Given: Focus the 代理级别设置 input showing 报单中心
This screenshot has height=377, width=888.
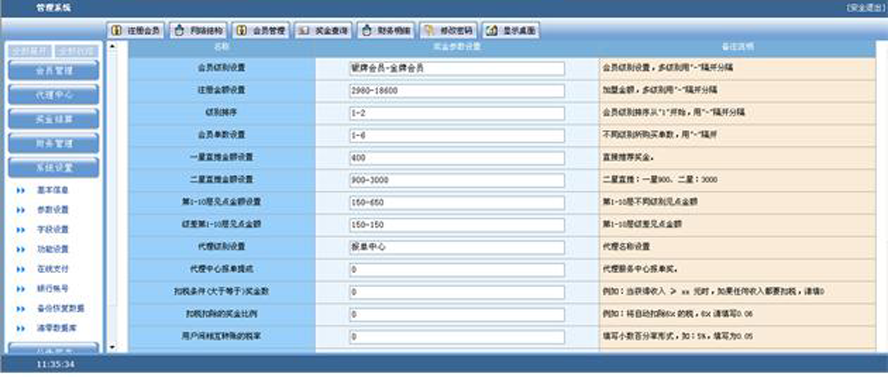Looking at the screenshot, I should pyautogui.click(x=457, y=247).
